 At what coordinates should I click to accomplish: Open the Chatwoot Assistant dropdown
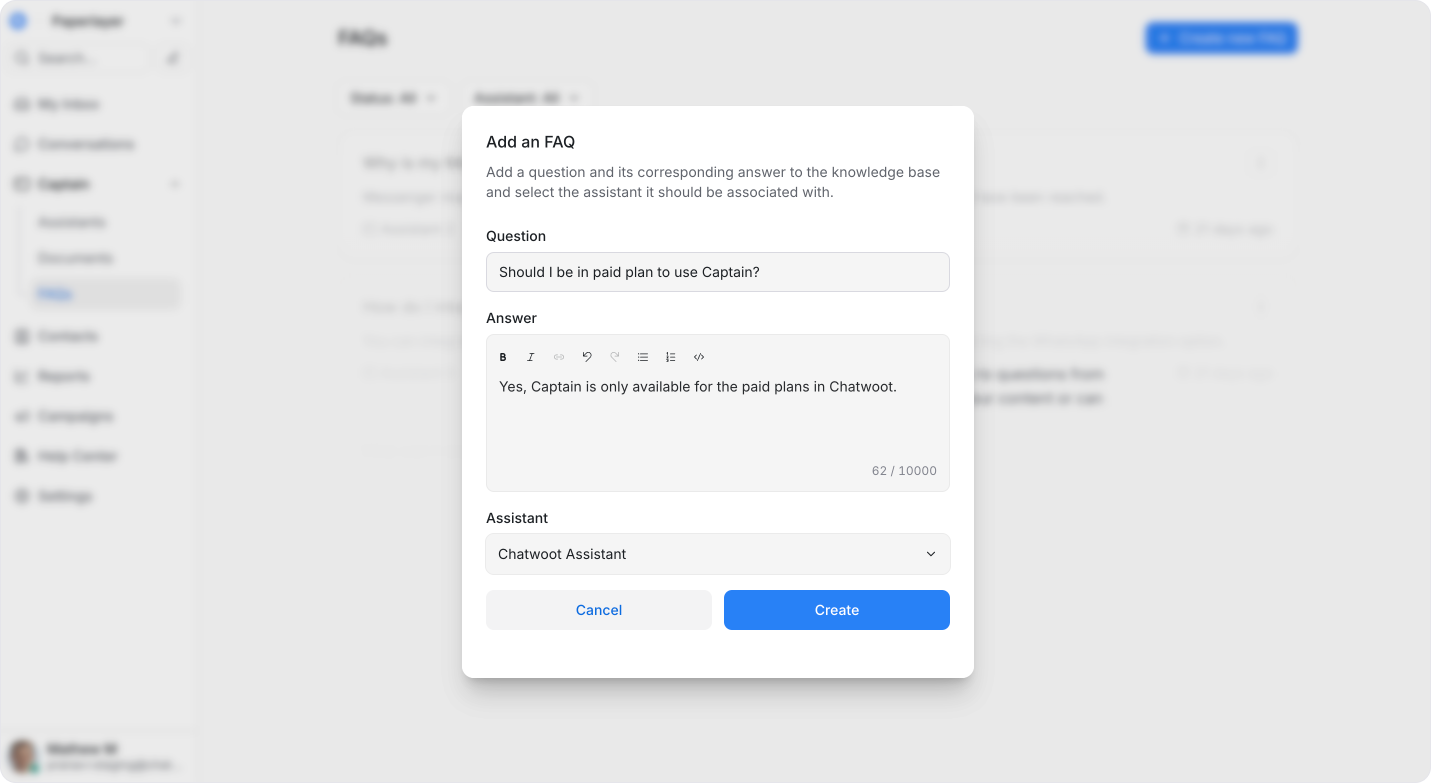point(718,554)
